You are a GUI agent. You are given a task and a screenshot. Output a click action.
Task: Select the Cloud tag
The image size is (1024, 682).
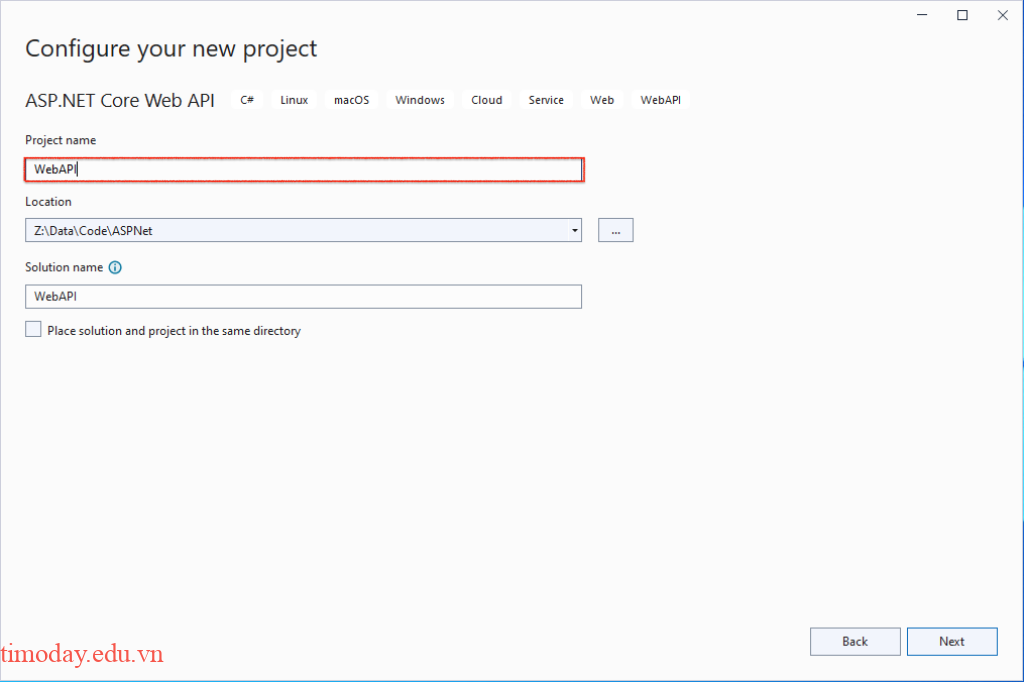[486, 99]
